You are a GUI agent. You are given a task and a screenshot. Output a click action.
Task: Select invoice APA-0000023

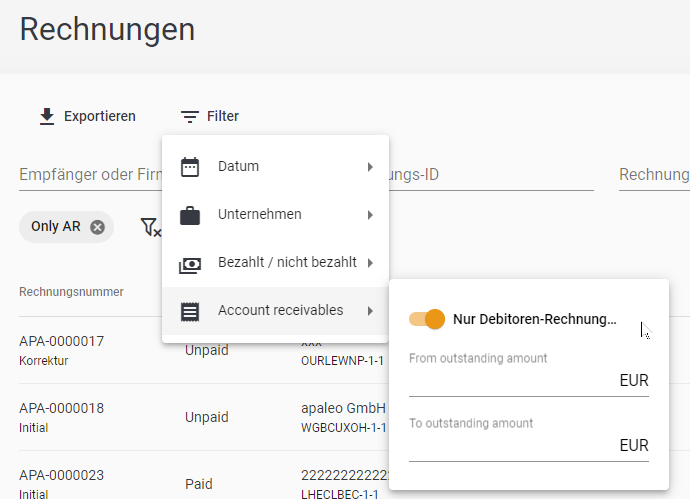pyautogui.click(x=62, y=476)
